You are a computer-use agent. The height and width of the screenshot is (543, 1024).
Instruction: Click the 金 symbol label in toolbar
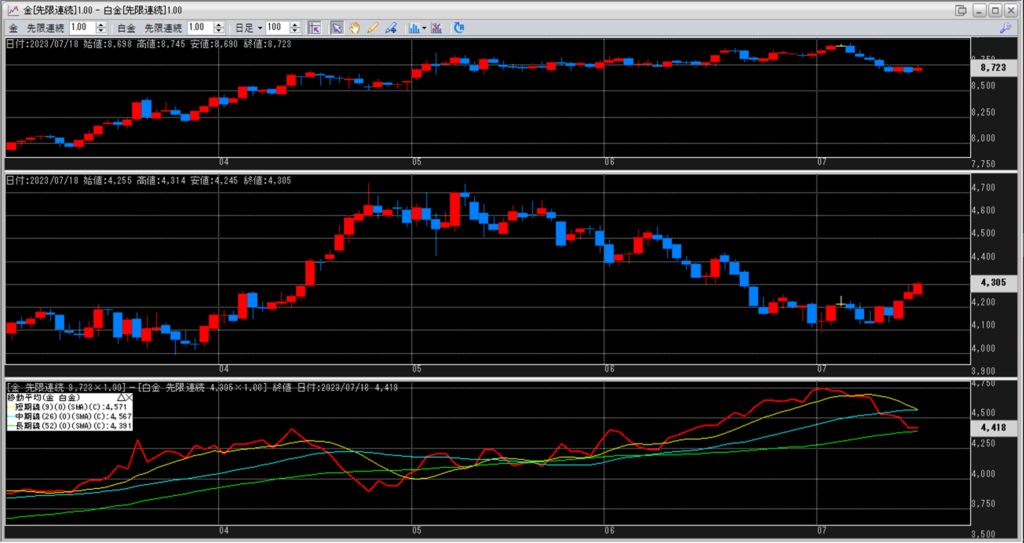(13, 28)
